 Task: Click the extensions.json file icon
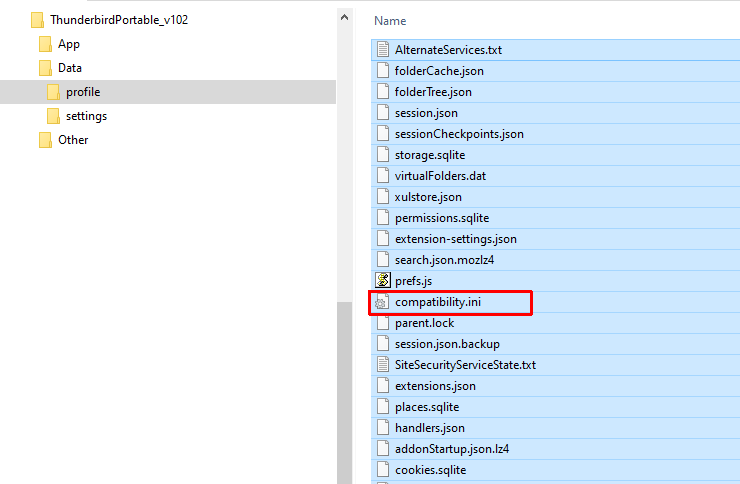tap(383, 385)
